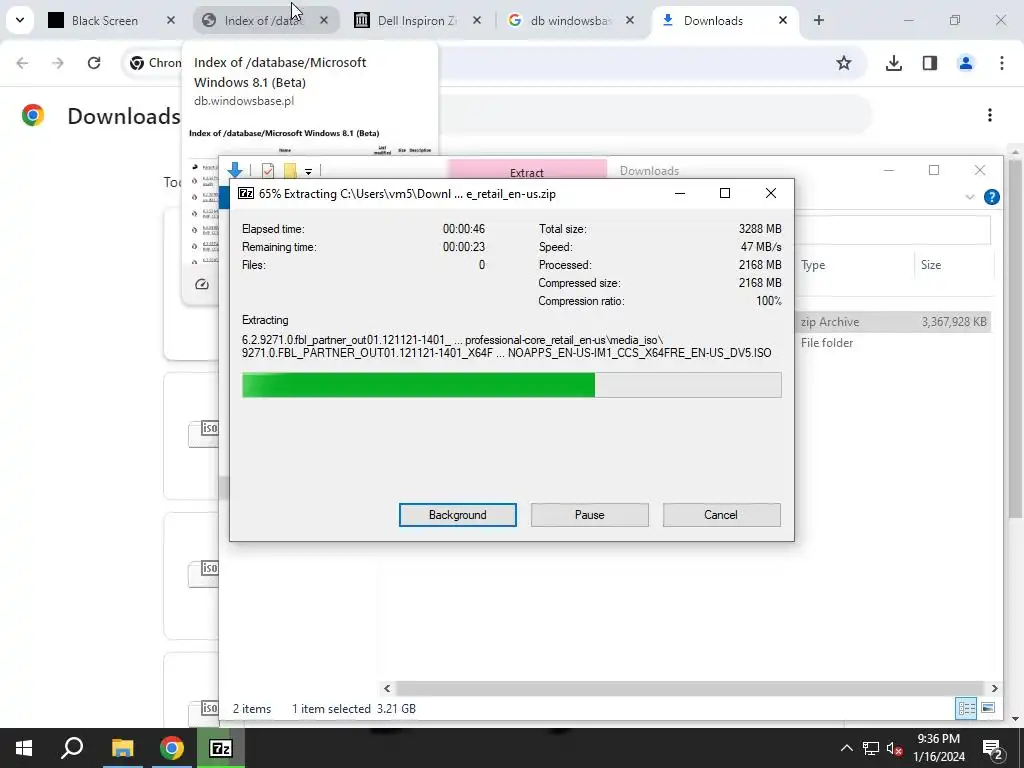Screen dimensions: 1024x768
Task: Go forward in Chrome
Action: [58, 63]
